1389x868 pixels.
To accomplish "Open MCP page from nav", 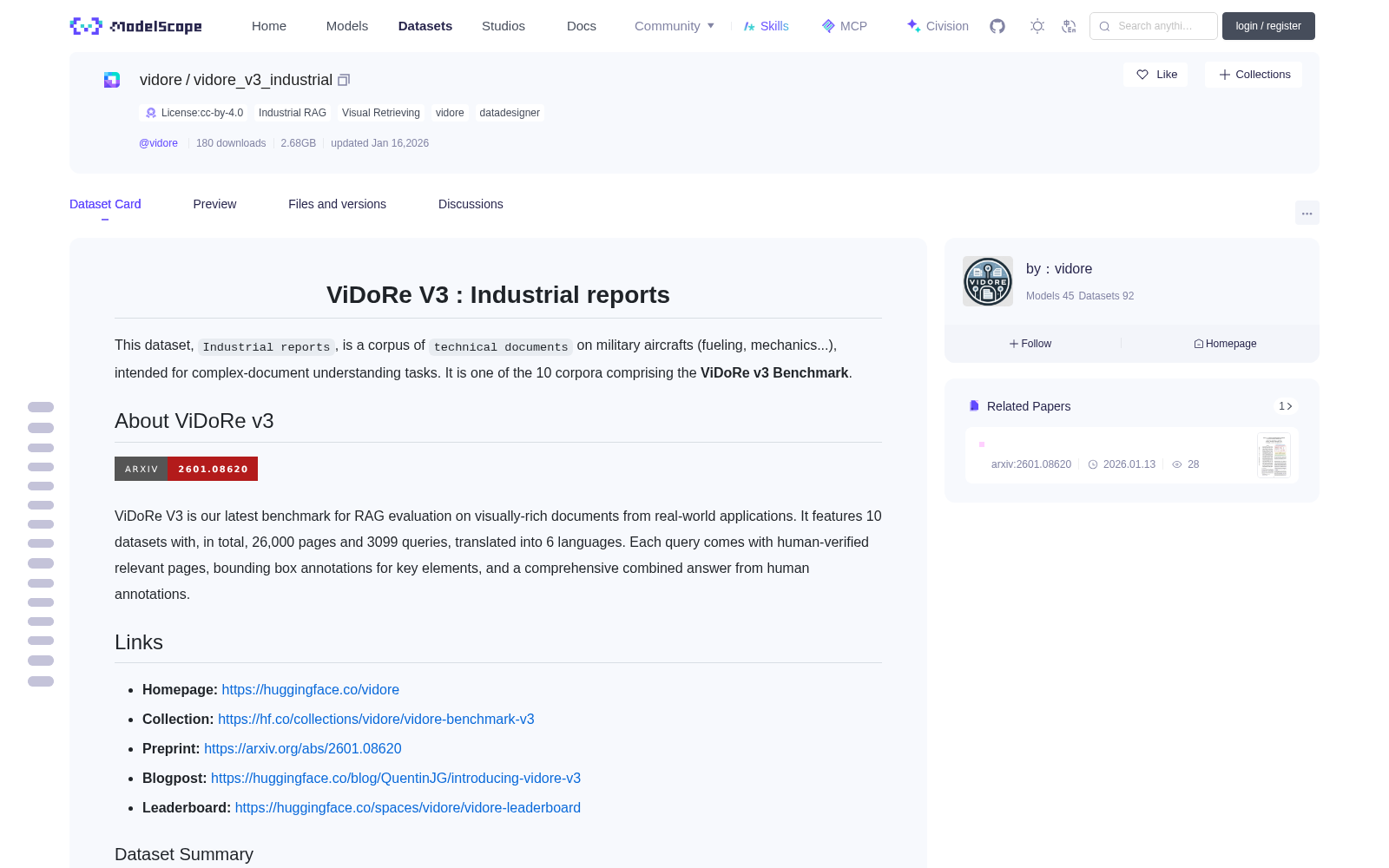I will (845, 26).
